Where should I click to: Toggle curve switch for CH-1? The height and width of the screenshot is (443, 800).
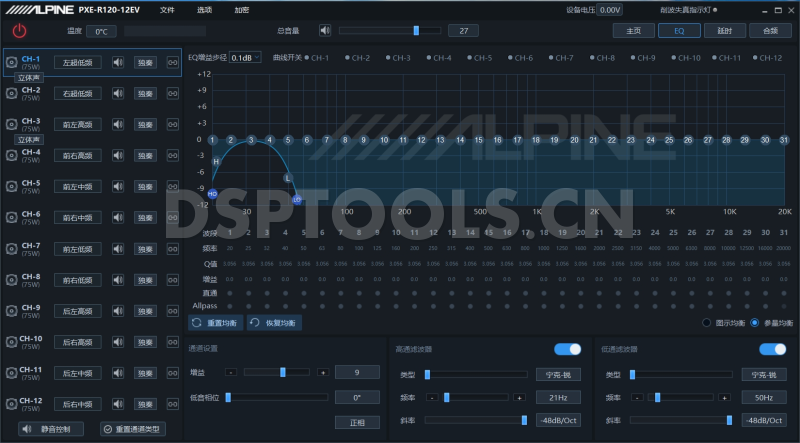tap(307, 58)
